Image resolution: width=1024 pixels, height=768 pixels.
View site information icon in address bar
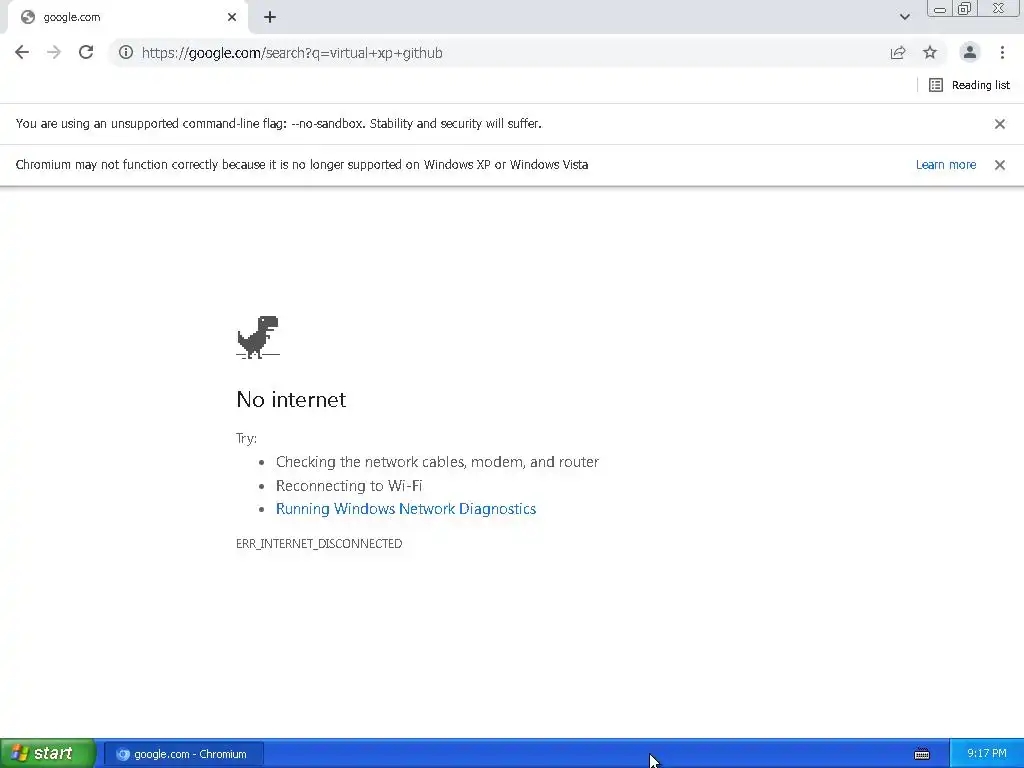(x=126, y=52)
